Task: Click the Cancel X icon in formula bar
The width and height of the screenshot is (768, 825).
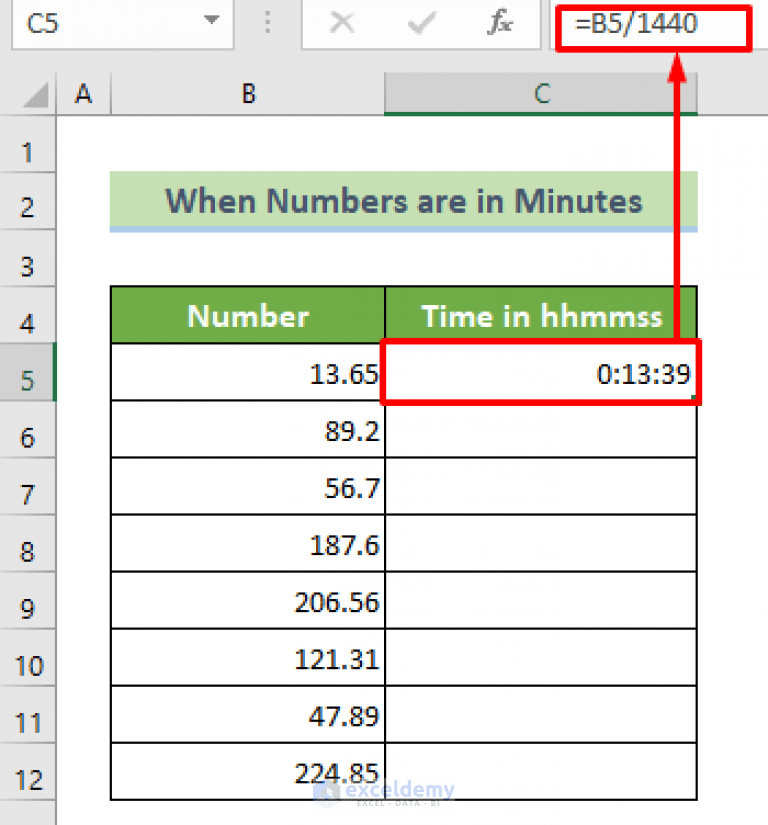Action: coord(341,25)
